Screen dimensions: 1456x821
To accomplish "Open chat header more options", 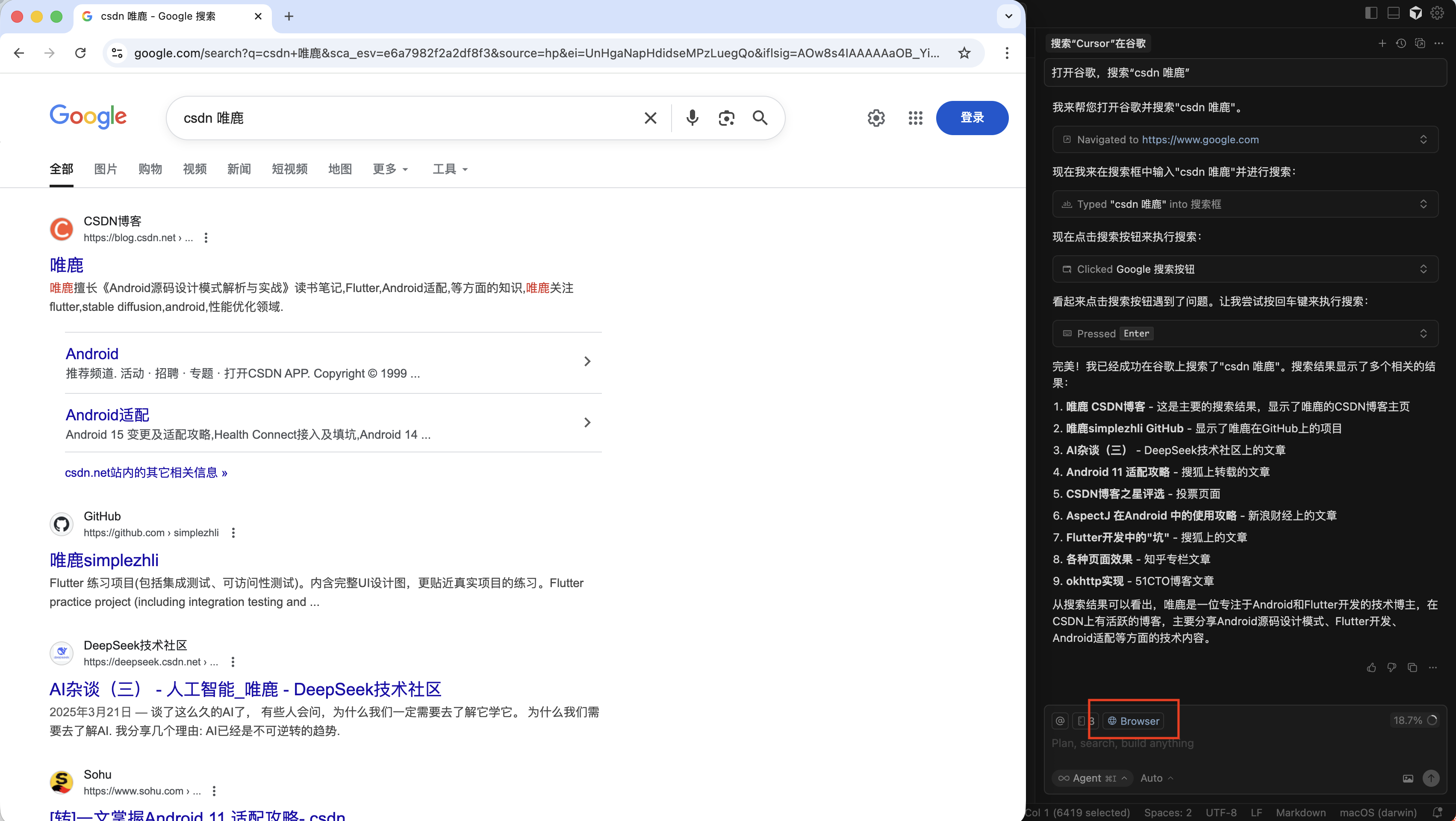I will (x=1438, y=44).
